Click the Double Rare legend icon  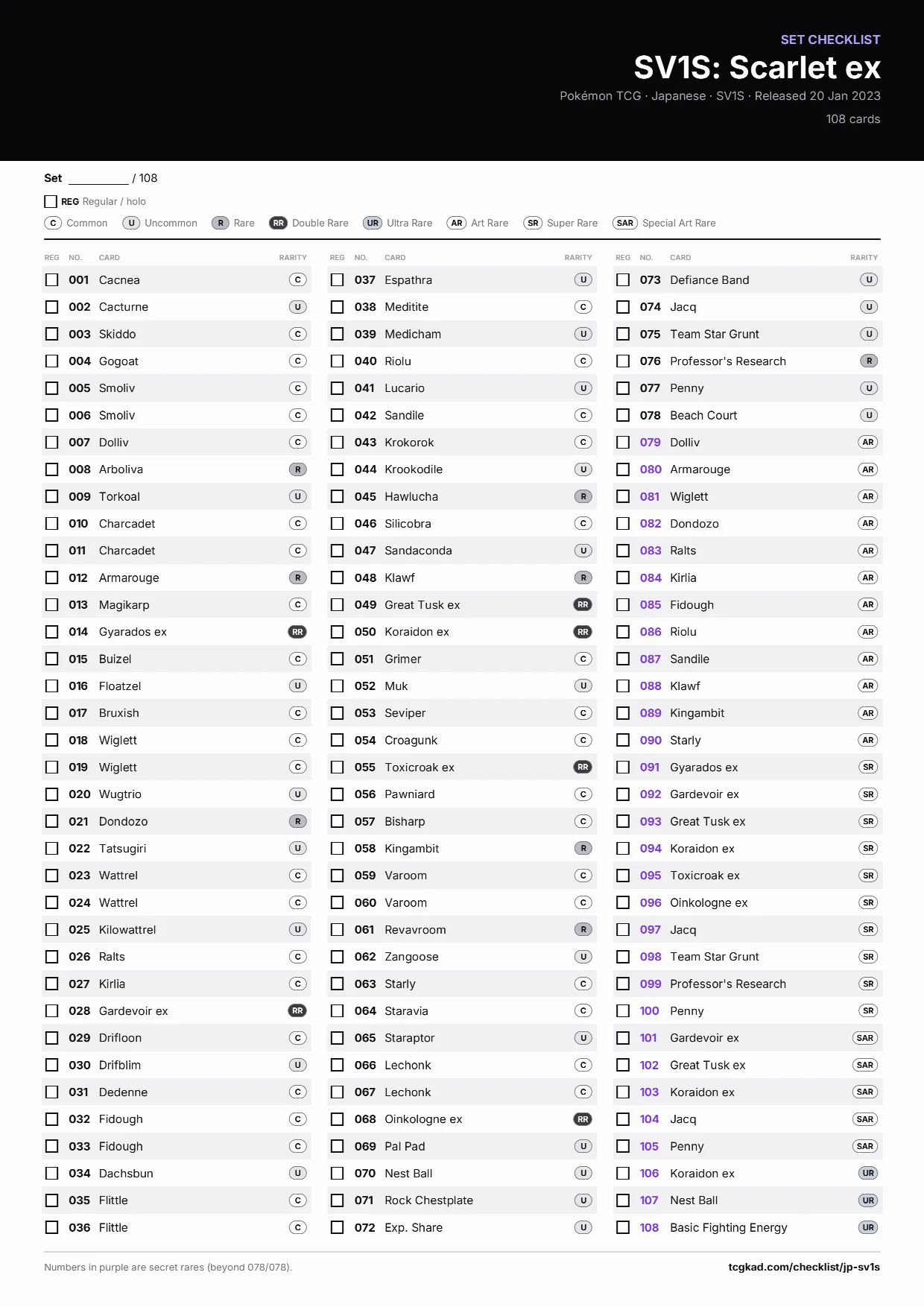pyautogui.click(x=278, y=223)
